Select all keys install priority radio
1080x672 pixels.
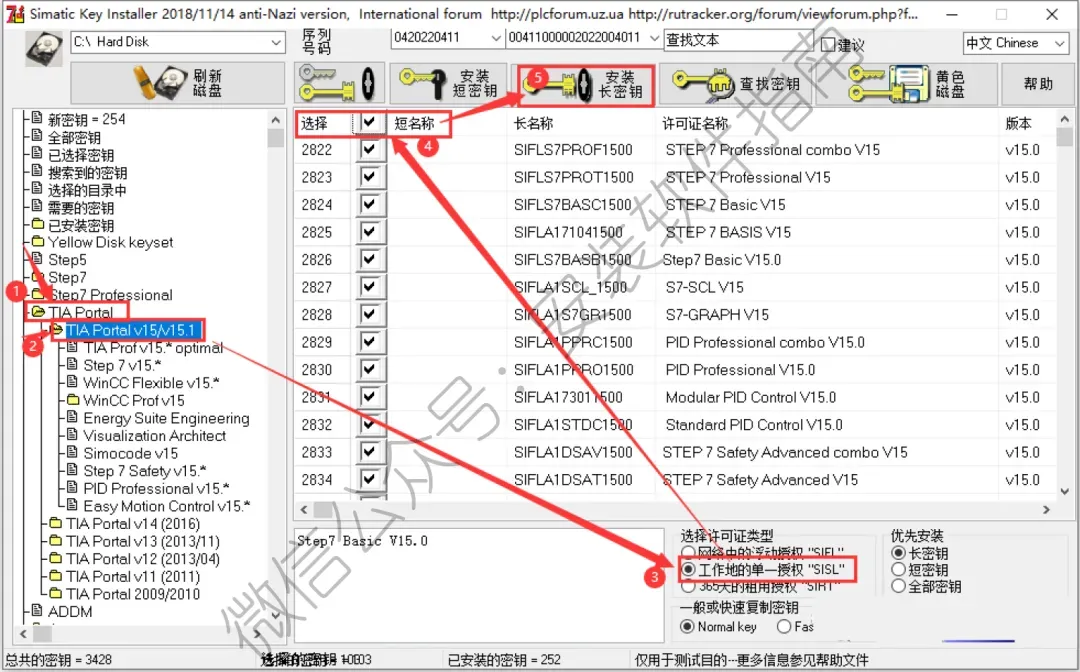click(x=898, y=586)
